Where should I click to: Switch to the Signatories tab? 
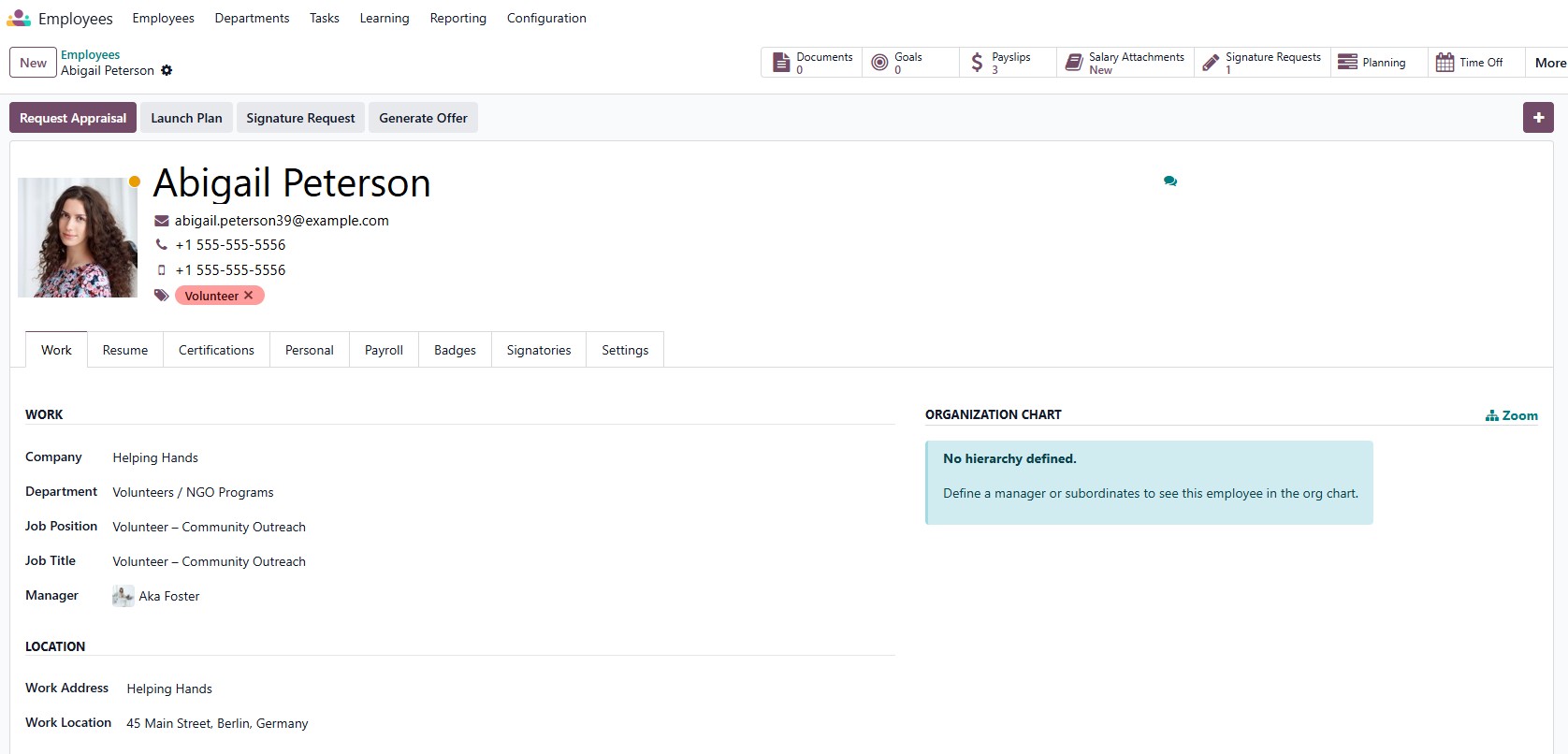[539, 350]
